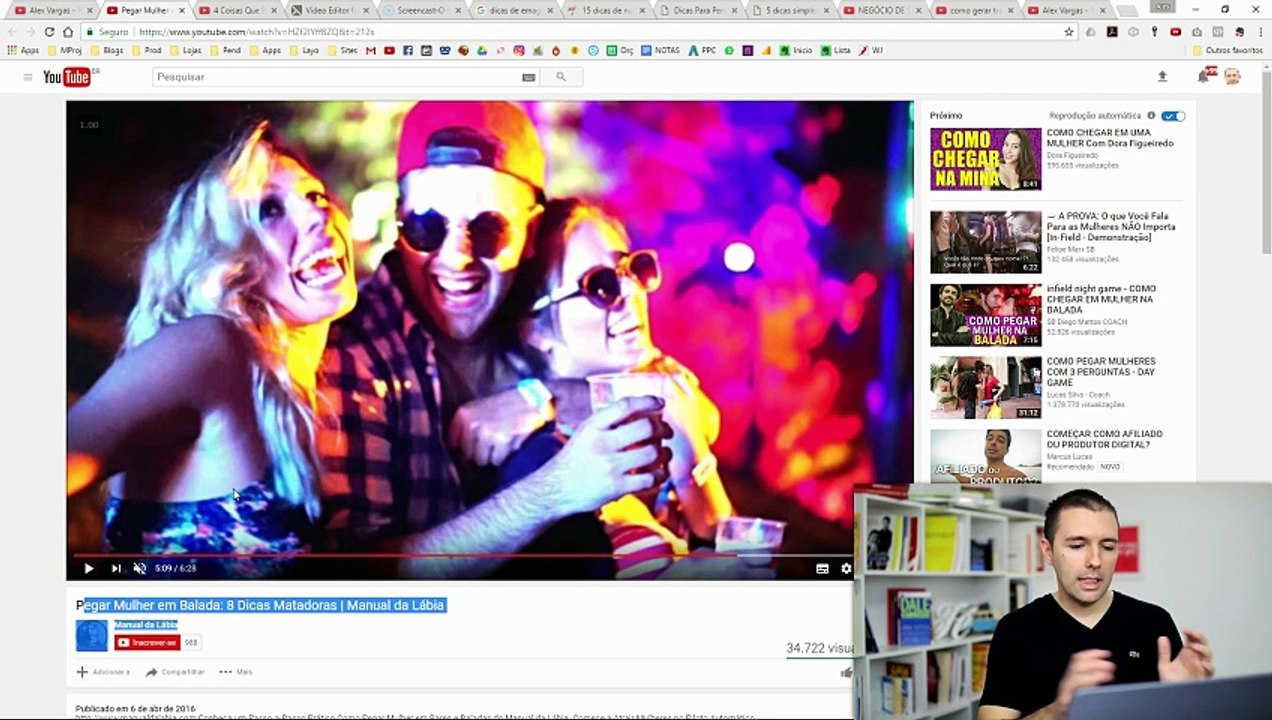Open the YouTube account avatar menu
Screen dimensions: 1272x720
pyautogui.click(x=1232, y=76)
